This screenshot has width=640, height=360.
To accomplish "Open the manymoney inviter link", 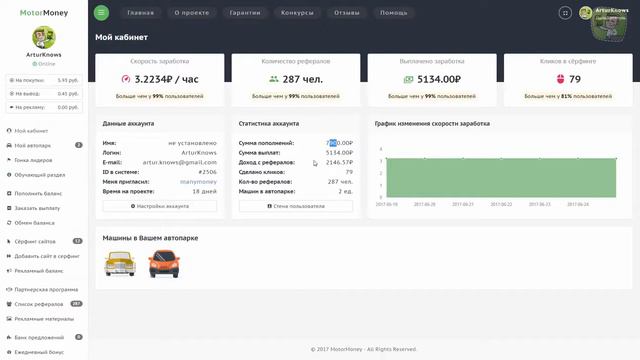I will pos(198,182).
